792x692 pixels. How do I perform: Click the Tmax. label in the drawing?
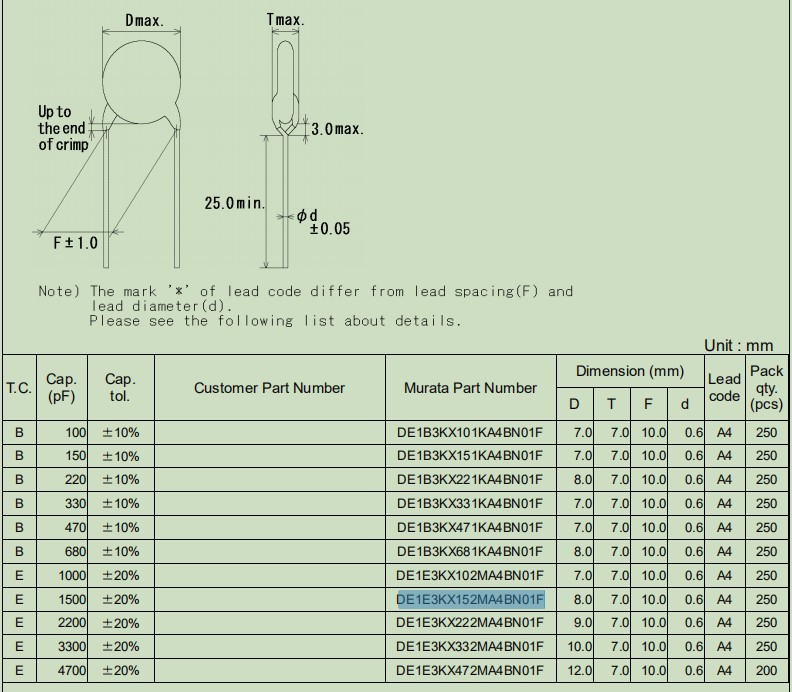click(285, 20)
